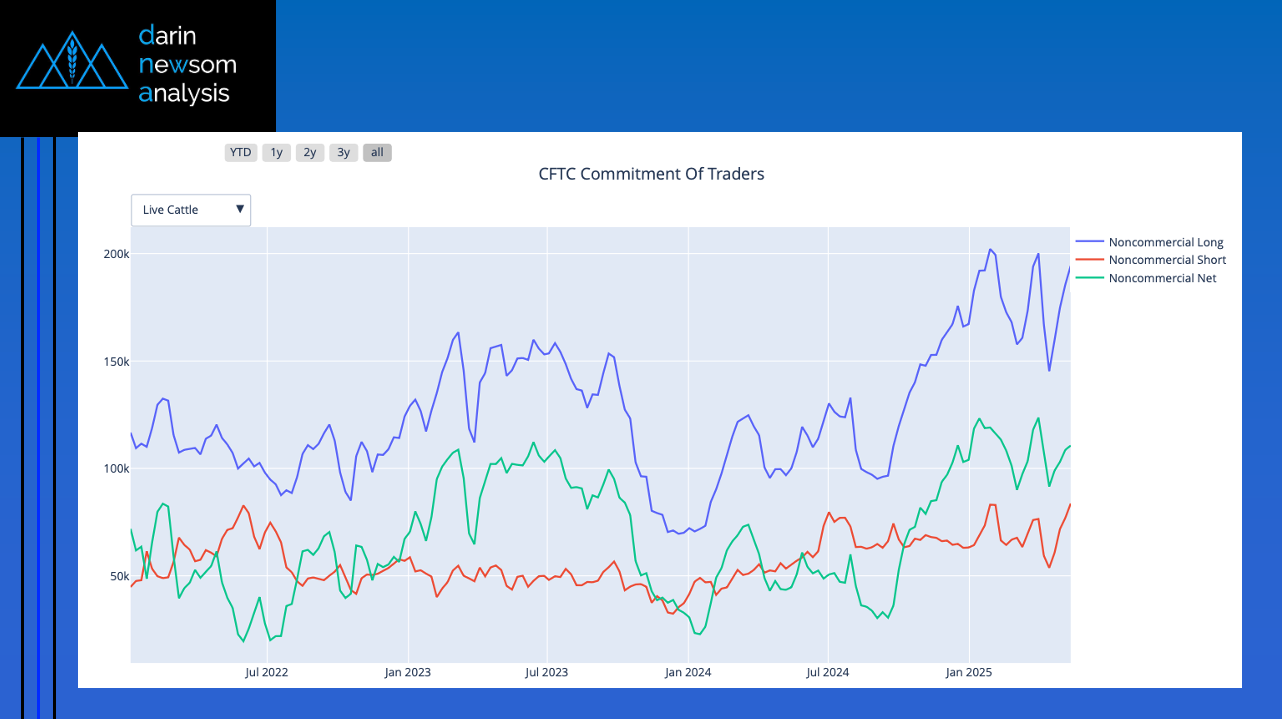The height and width of the screenshot is (719, 1282).
Task: Click the CFTC Commitment Of Traders title
Action: tap(651, 174)
